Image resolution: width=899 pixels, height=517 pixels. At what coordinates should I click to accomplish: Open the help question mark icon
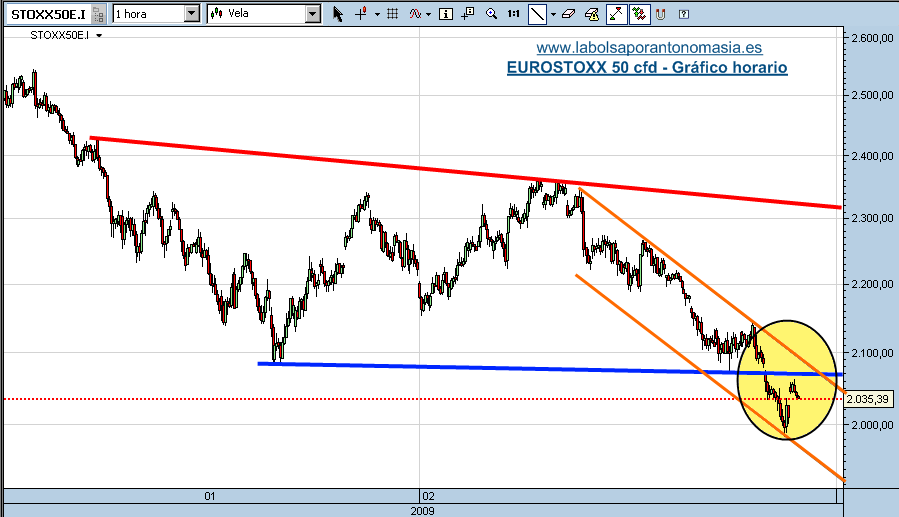pos(683,14)
